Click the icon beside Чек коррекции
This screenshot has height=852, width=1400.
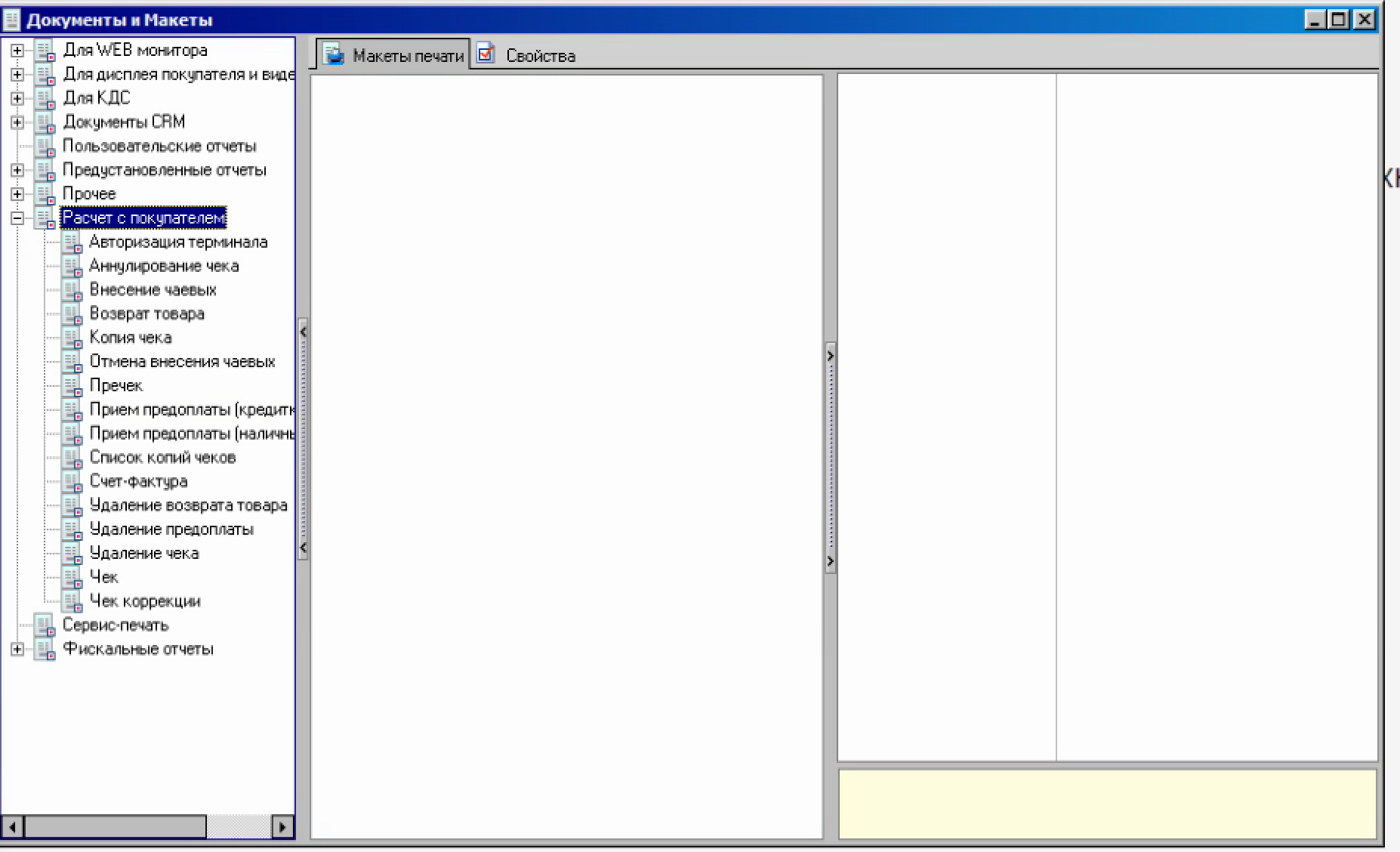point(72,602)
